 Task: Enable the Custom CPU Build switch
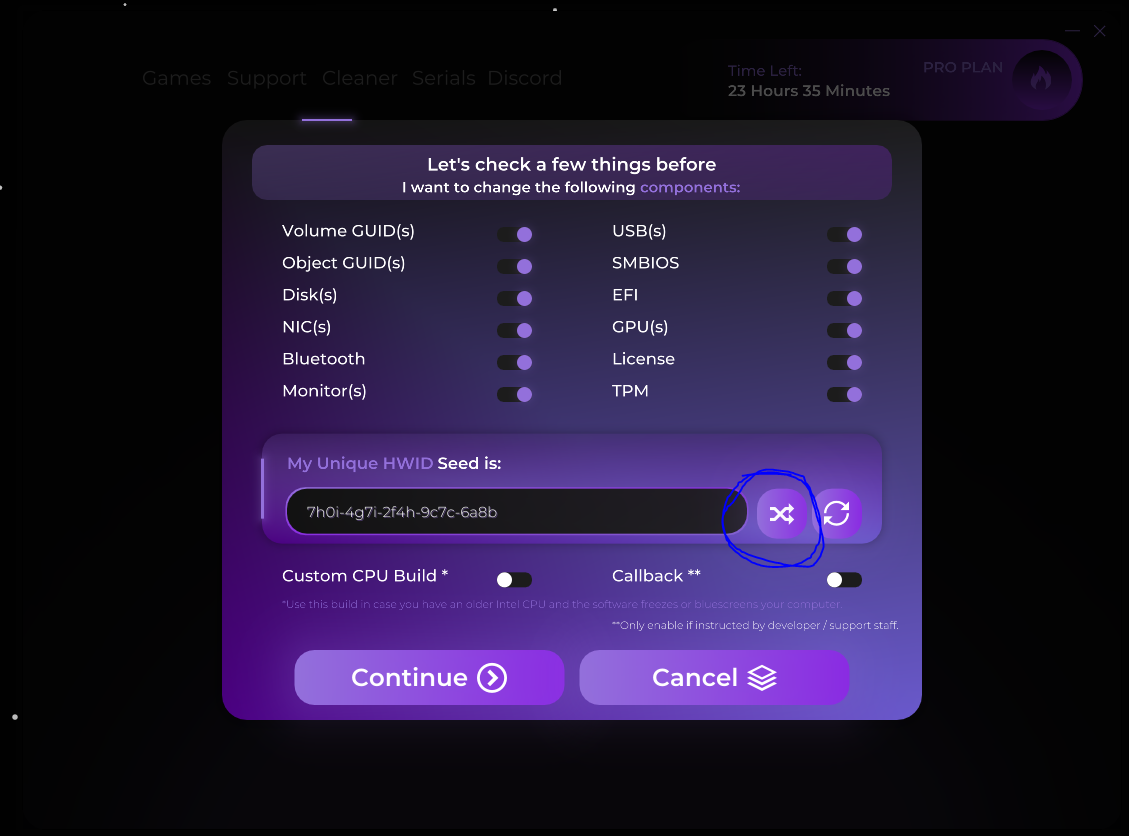514,580
